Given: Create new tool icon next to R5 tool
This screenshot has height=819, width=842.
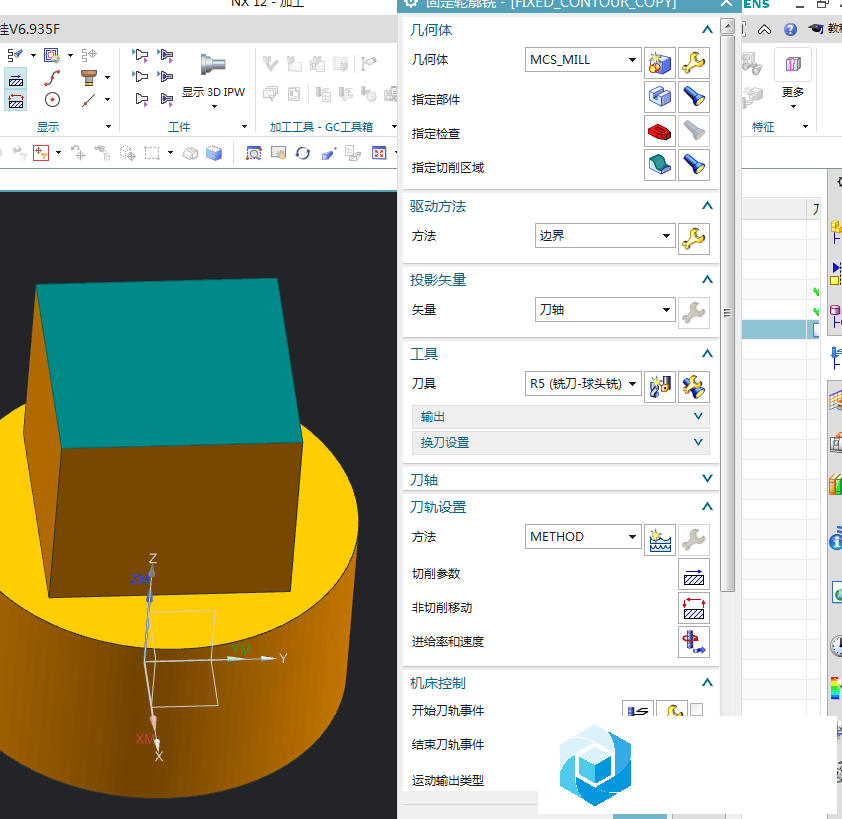Looking at the screenshot, I should tap(659, 387).
